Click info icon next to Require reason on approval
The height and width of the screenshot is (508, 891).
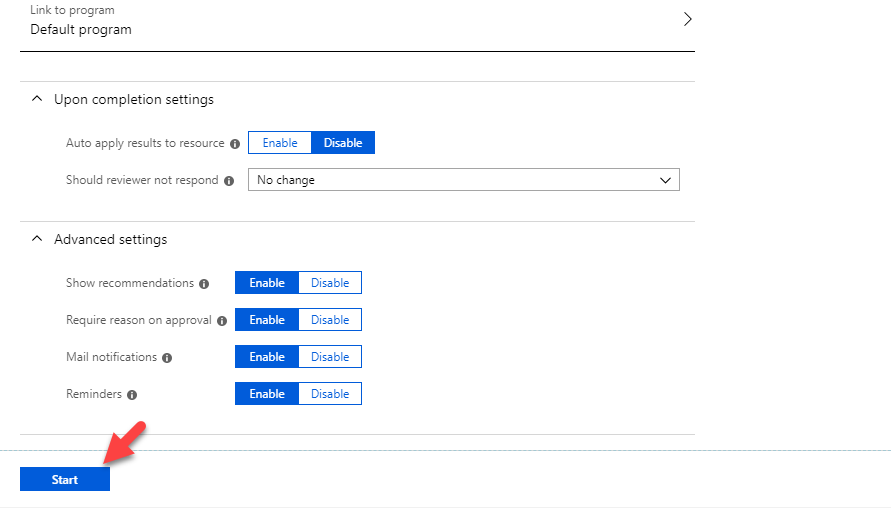coord(222,321)
